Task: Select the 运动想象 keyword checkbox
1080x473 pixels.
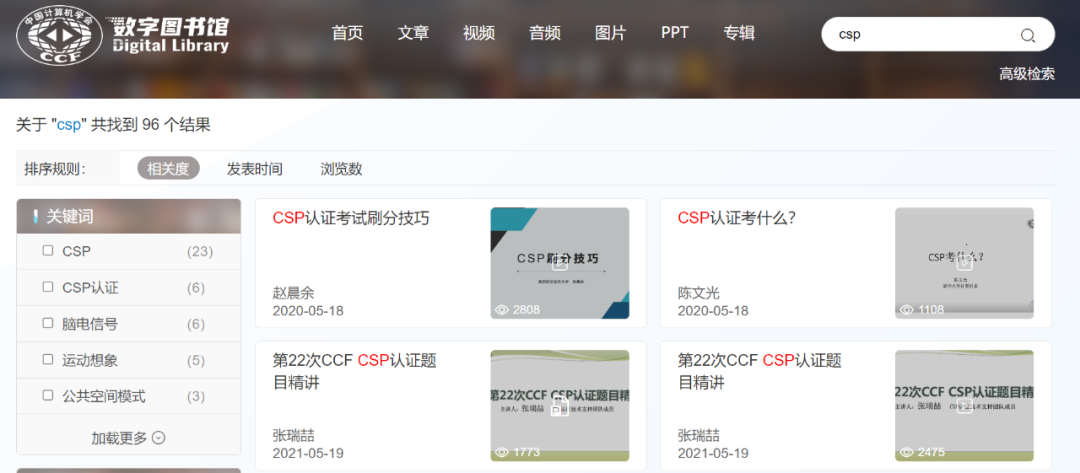Action: pyautogui.click(x=48, y=359)
